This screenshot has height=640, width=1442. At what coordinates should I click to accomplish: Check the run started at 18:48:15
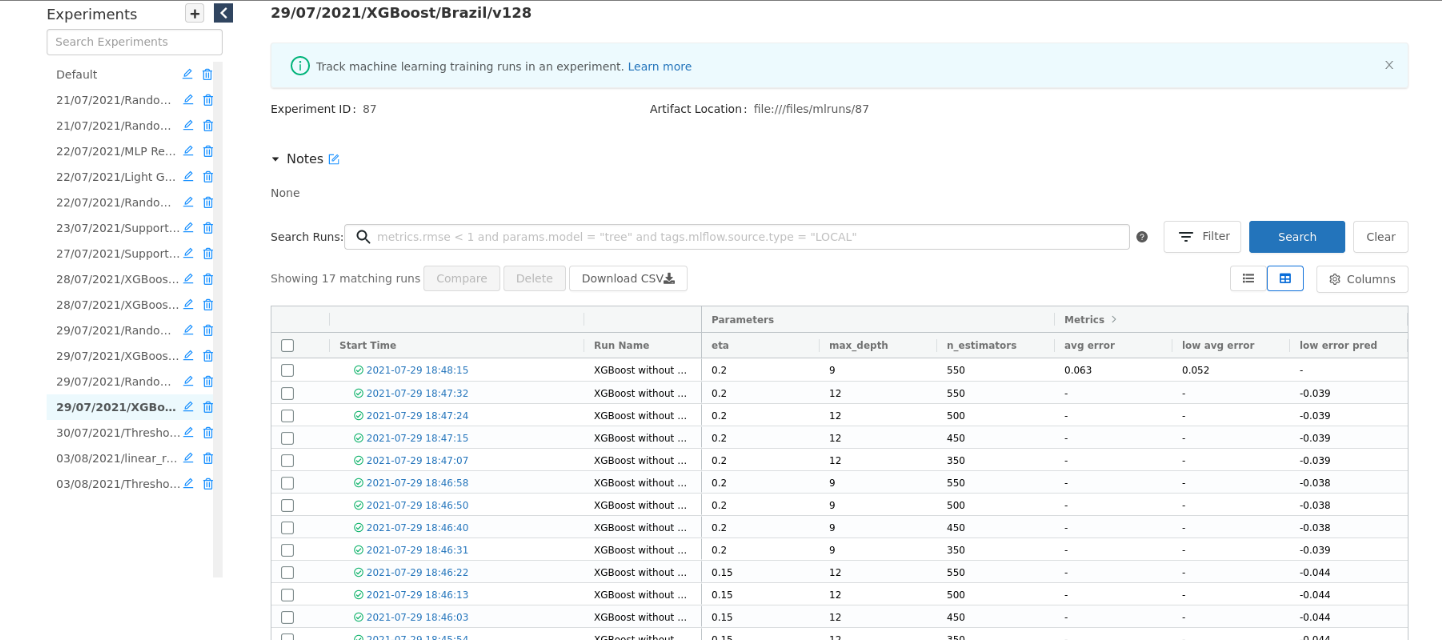pos(288,370)
